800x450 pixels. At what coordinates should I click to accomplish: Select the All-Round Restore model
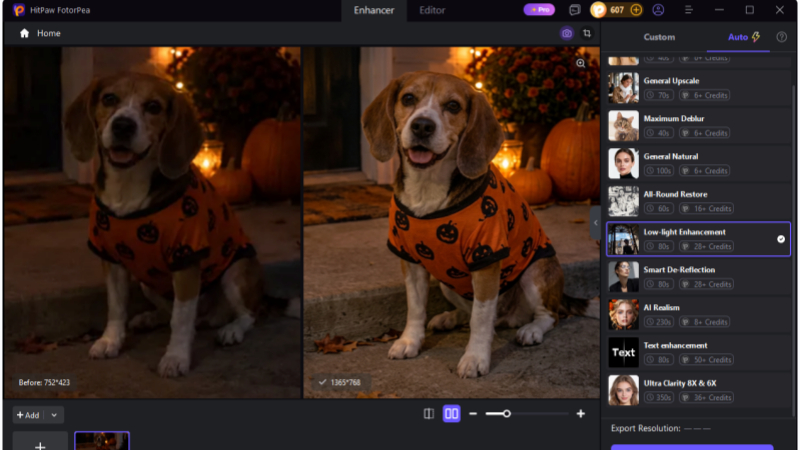(x=698, y=201)
